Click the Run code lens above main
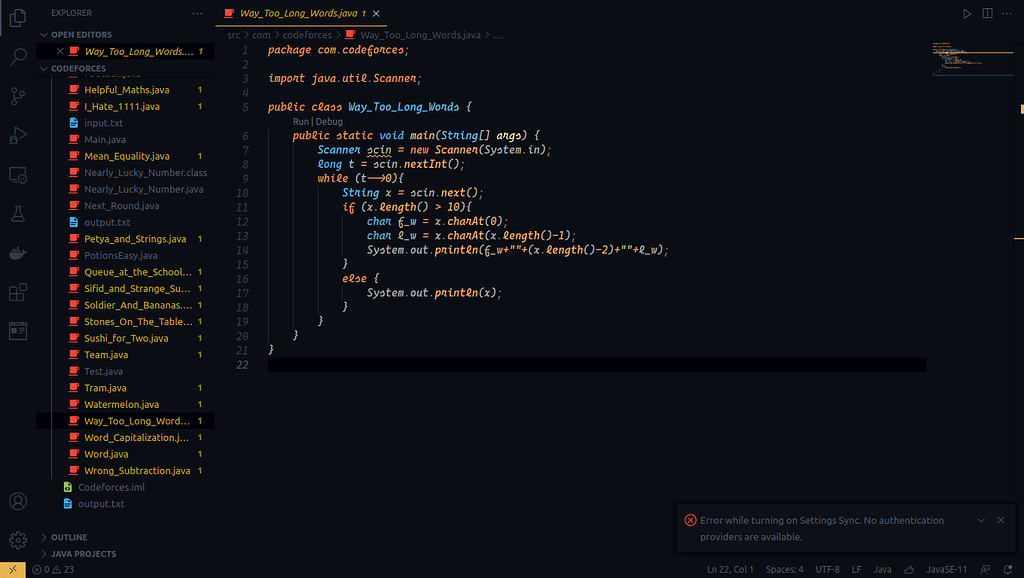Viewport: 1024px width, 578px height. click(x=300, y=121)
